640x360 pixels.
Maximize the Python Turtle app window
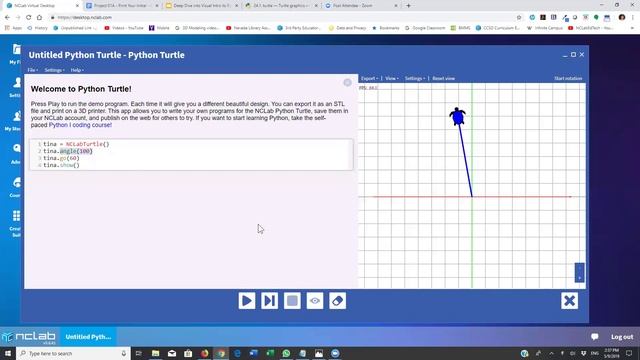[x=573, y=55]
